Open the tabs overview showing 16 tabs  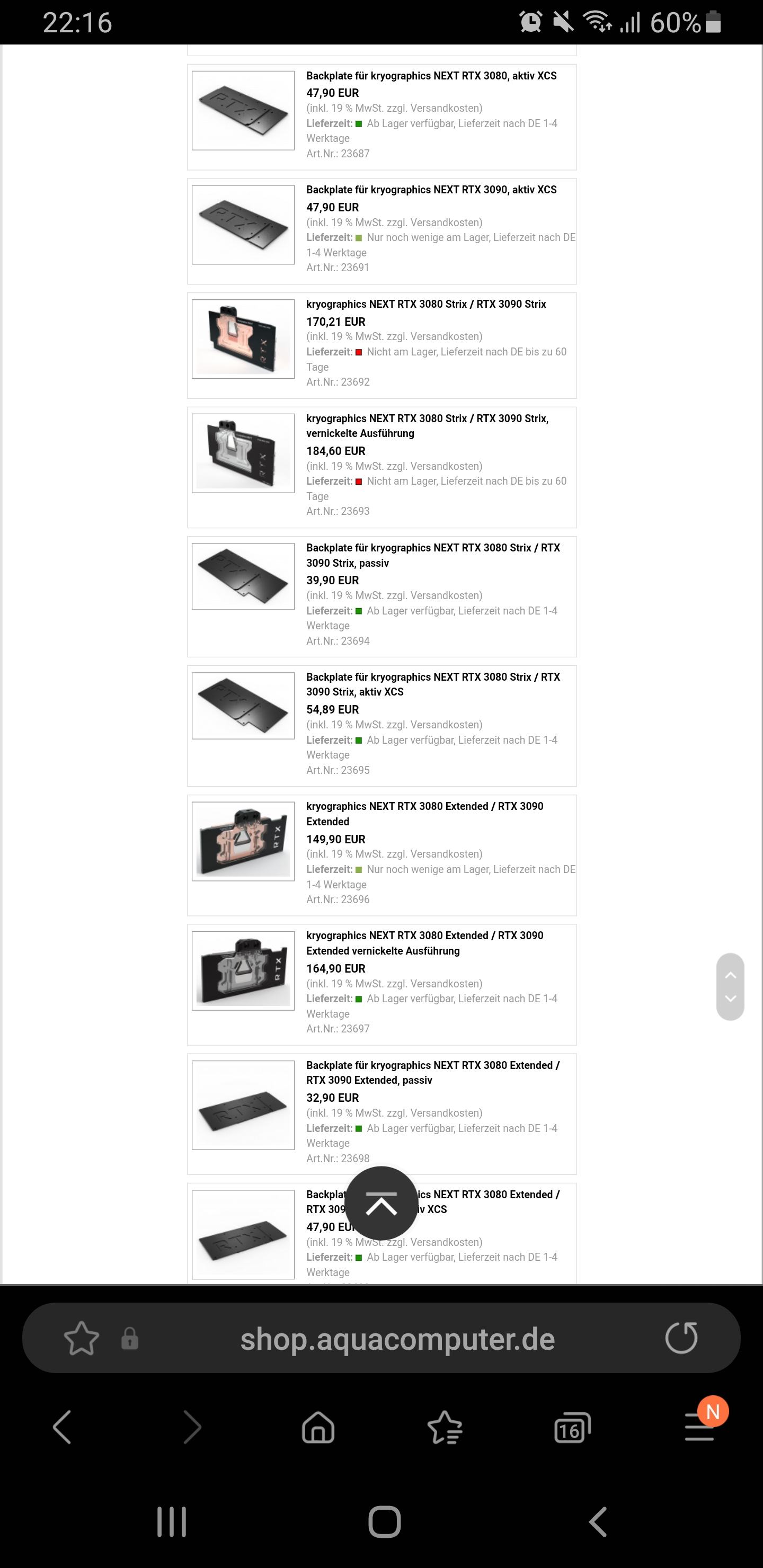click(572, 1428)
